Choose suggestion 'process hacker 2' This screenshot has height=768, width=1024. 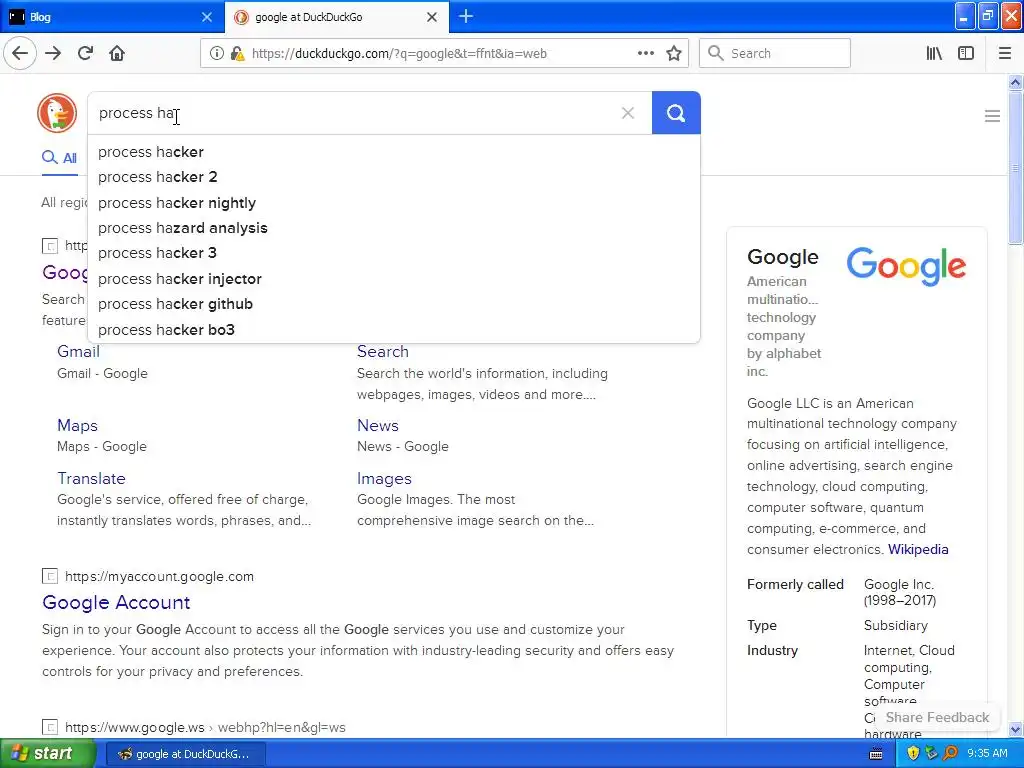pos(394,177)
